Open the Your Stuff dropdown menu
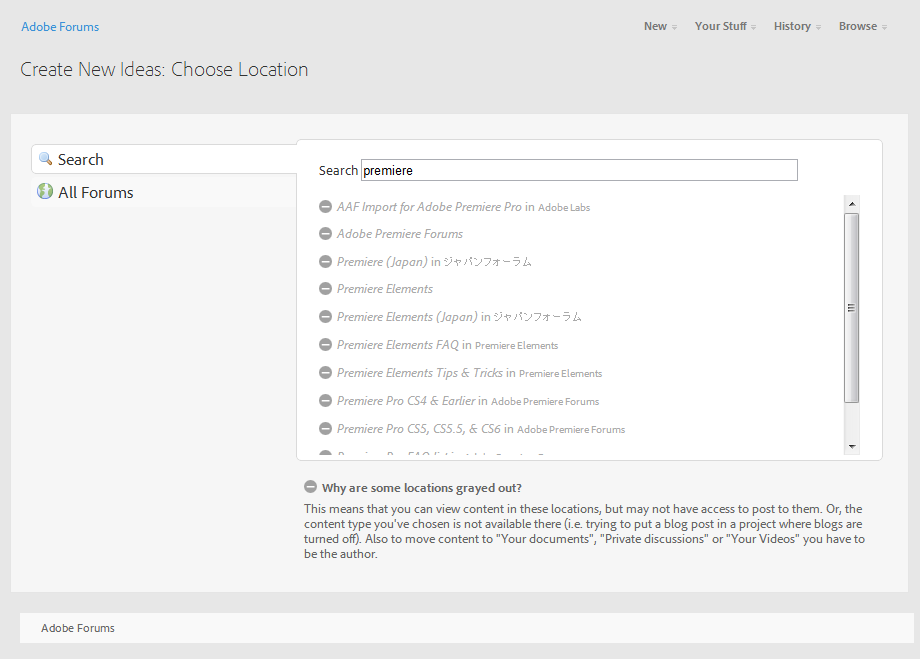Image resolution: width=920 pixels, height=659 pixels. click(x=725, y=26)
